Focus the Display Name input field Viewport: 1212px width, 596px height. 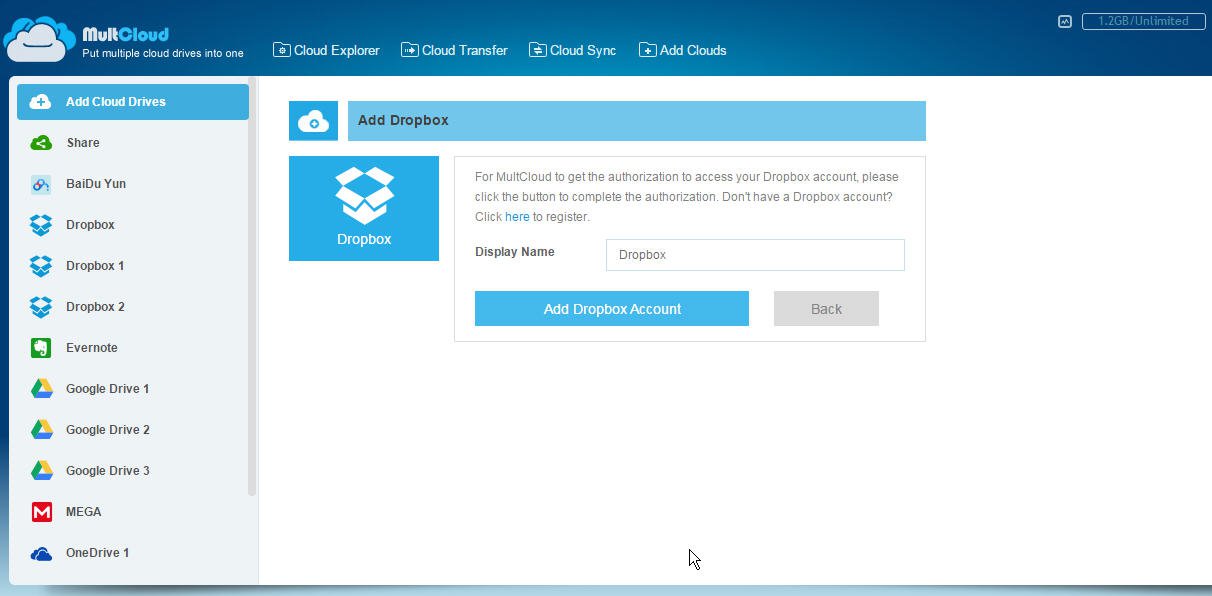[755, 255]
